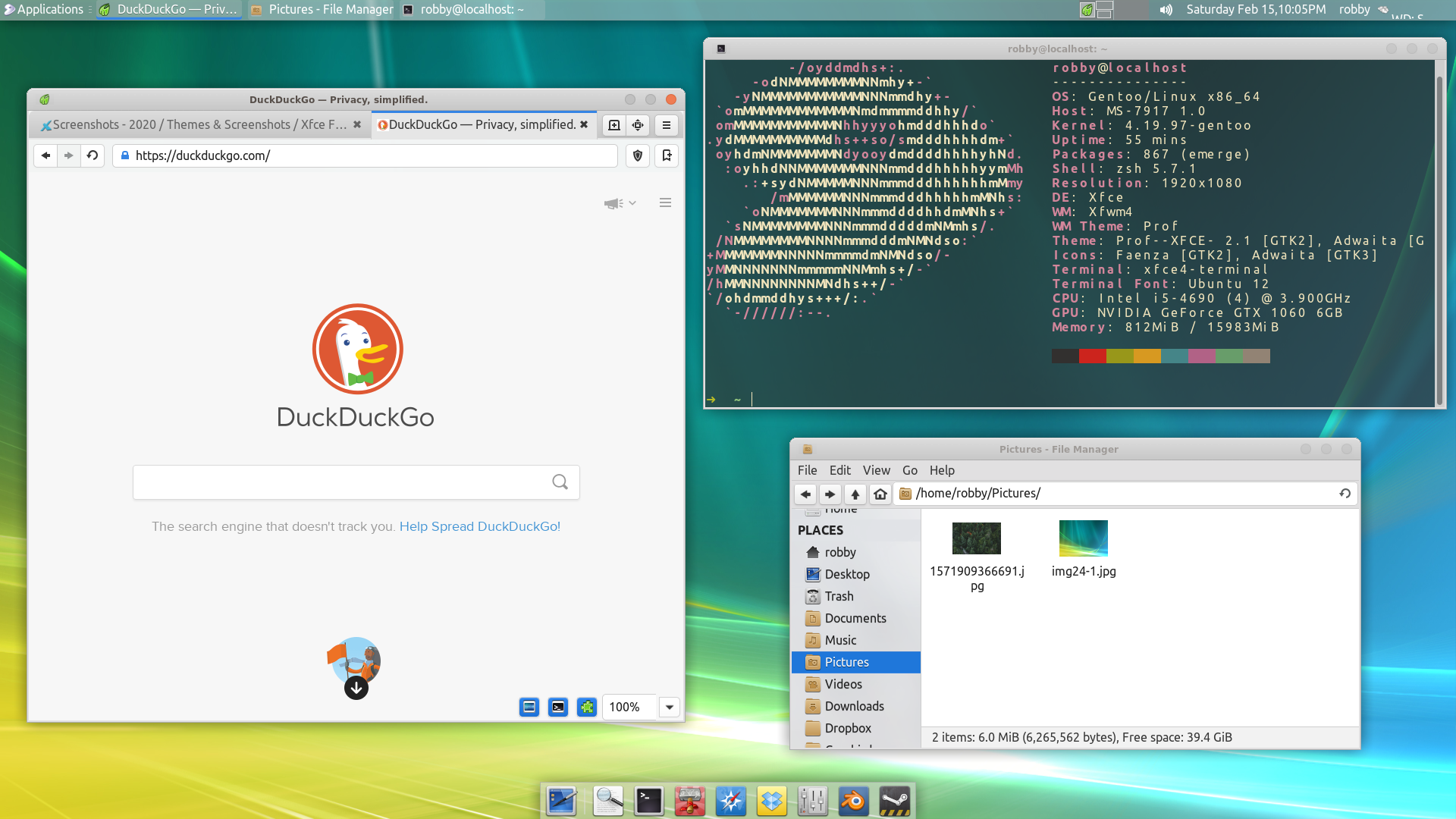Open the View menu in file manager
The height and width of the screenshot is (819, 1456).
[876, 470]
